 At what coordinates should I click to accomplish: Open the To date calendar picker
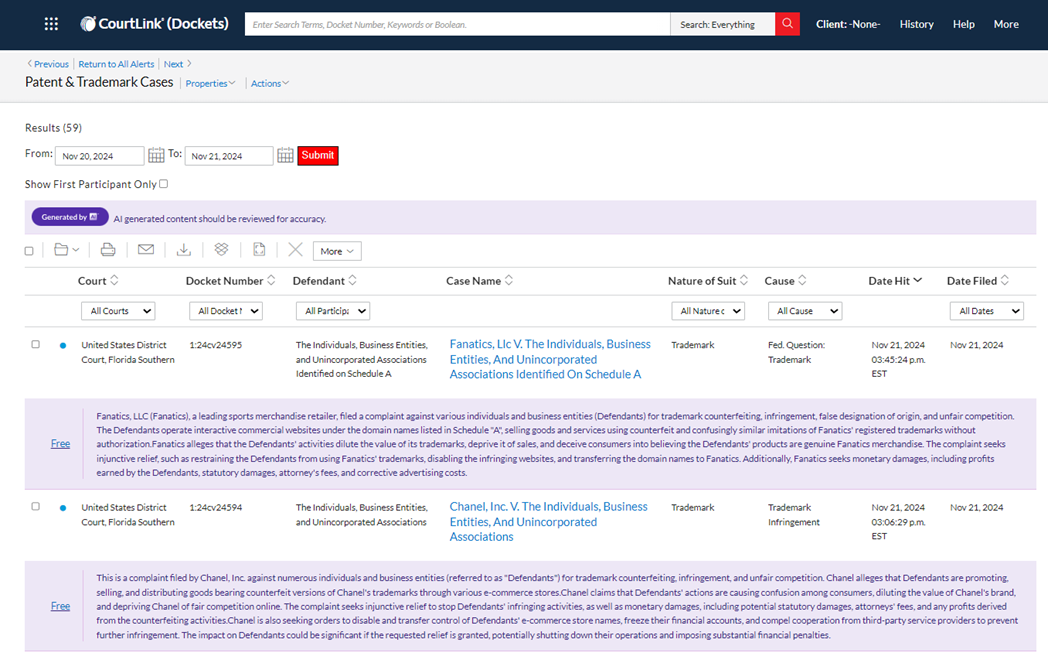click(x=285, y=155)
